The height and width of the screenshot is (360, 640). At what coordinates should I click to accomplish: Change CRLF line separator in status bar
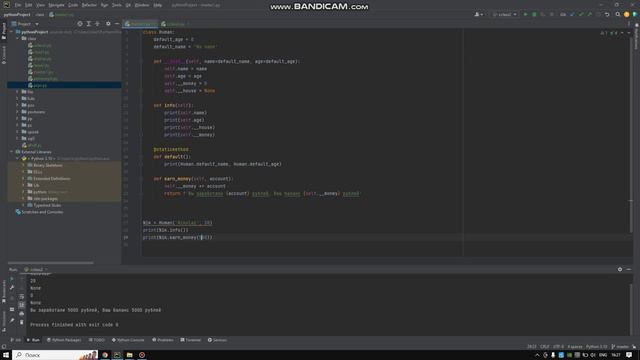tap(545, 347)
